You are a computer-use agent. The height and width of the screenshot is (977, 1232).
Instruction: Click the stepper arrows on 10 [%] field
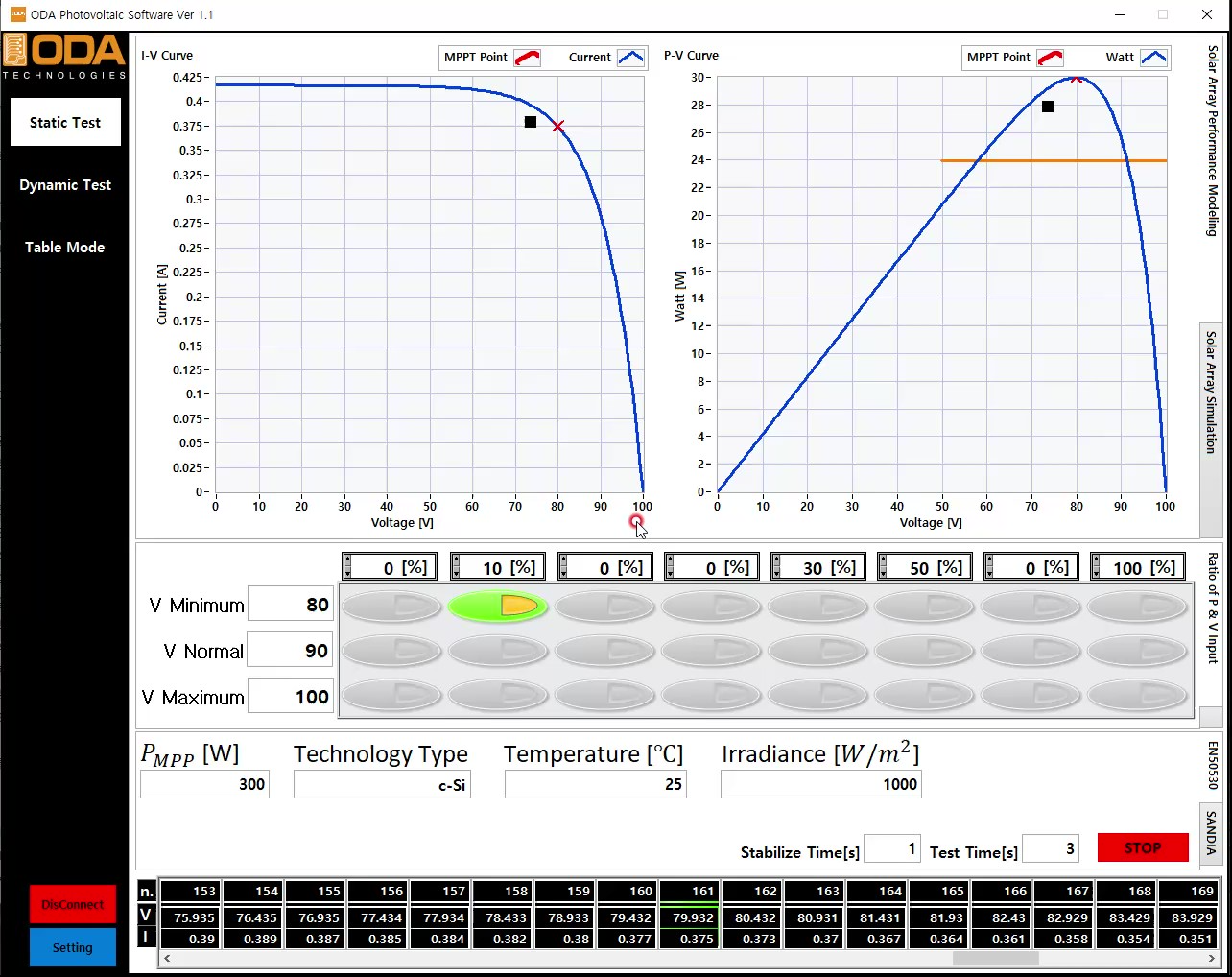[456, 567]
